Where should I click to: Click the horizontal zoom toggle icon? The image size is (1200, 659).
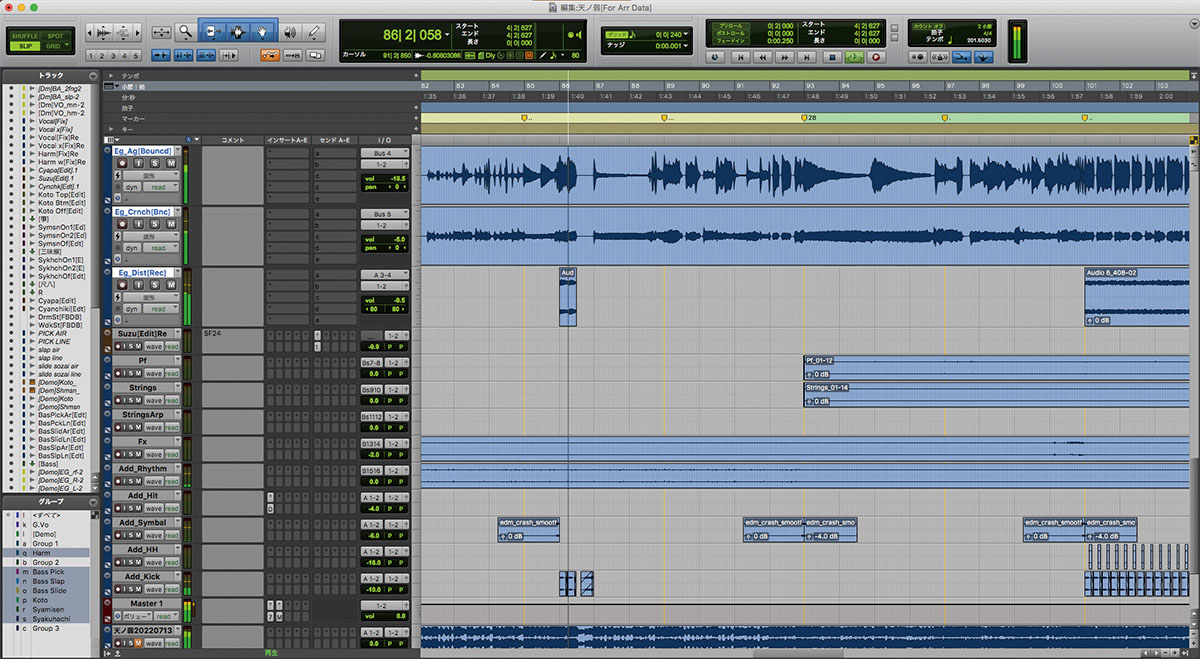(x=161, y=32)
